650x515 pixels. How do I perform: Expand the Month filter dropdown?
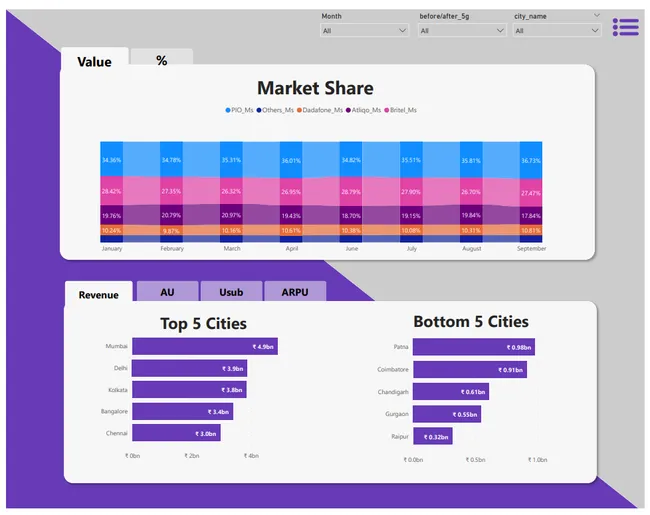pyautogui.click(x=364, y=30)
